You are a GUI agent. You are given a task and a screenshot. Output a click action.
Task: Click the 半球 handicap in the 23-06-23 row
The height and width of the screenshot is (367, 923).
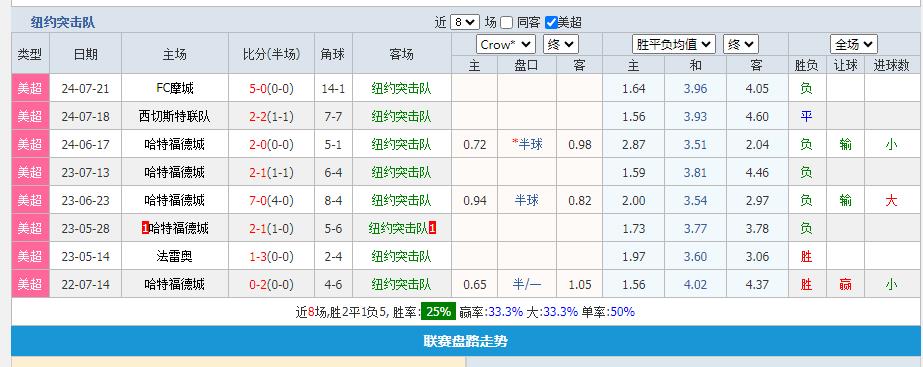click(x=527, y=200)
